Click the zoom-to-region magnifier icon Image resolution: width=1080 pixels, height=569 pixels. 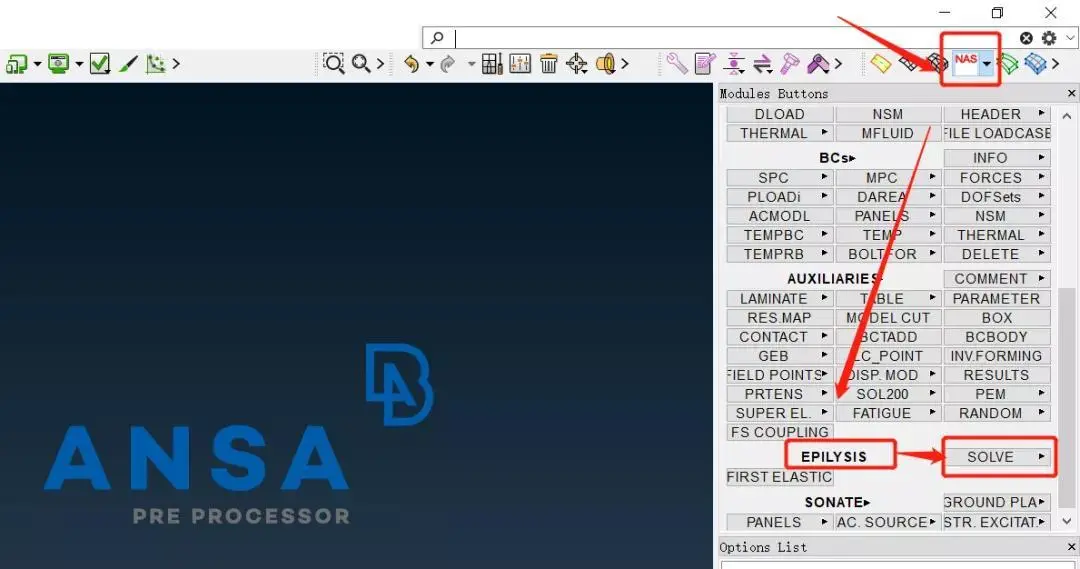click(334, 64)
